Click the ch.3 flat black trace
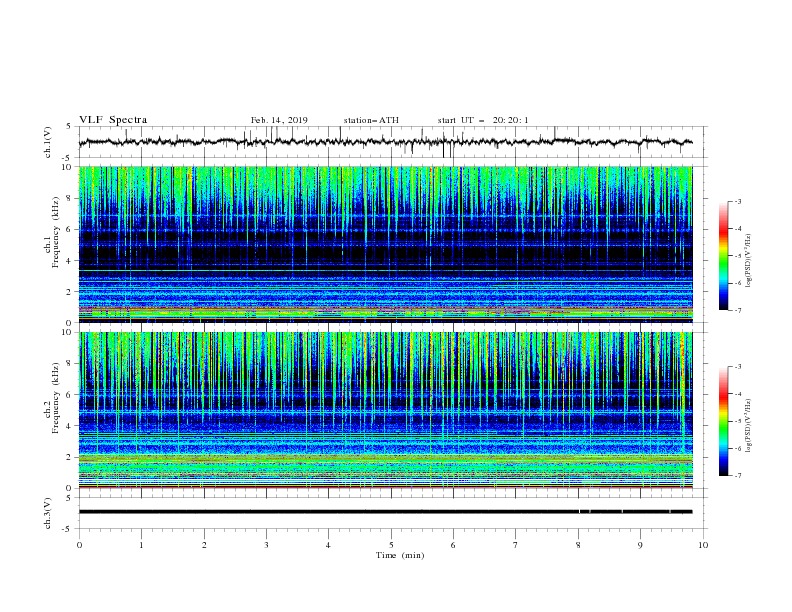Screen dimensions: 792x612 pos(385,512)
